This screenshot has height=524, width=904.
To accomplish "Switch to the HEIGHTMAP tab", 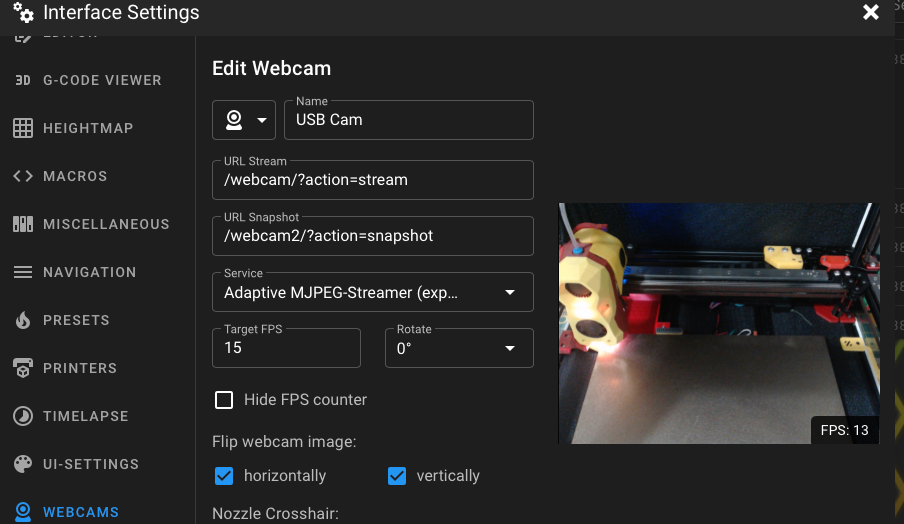I will 97,128.
